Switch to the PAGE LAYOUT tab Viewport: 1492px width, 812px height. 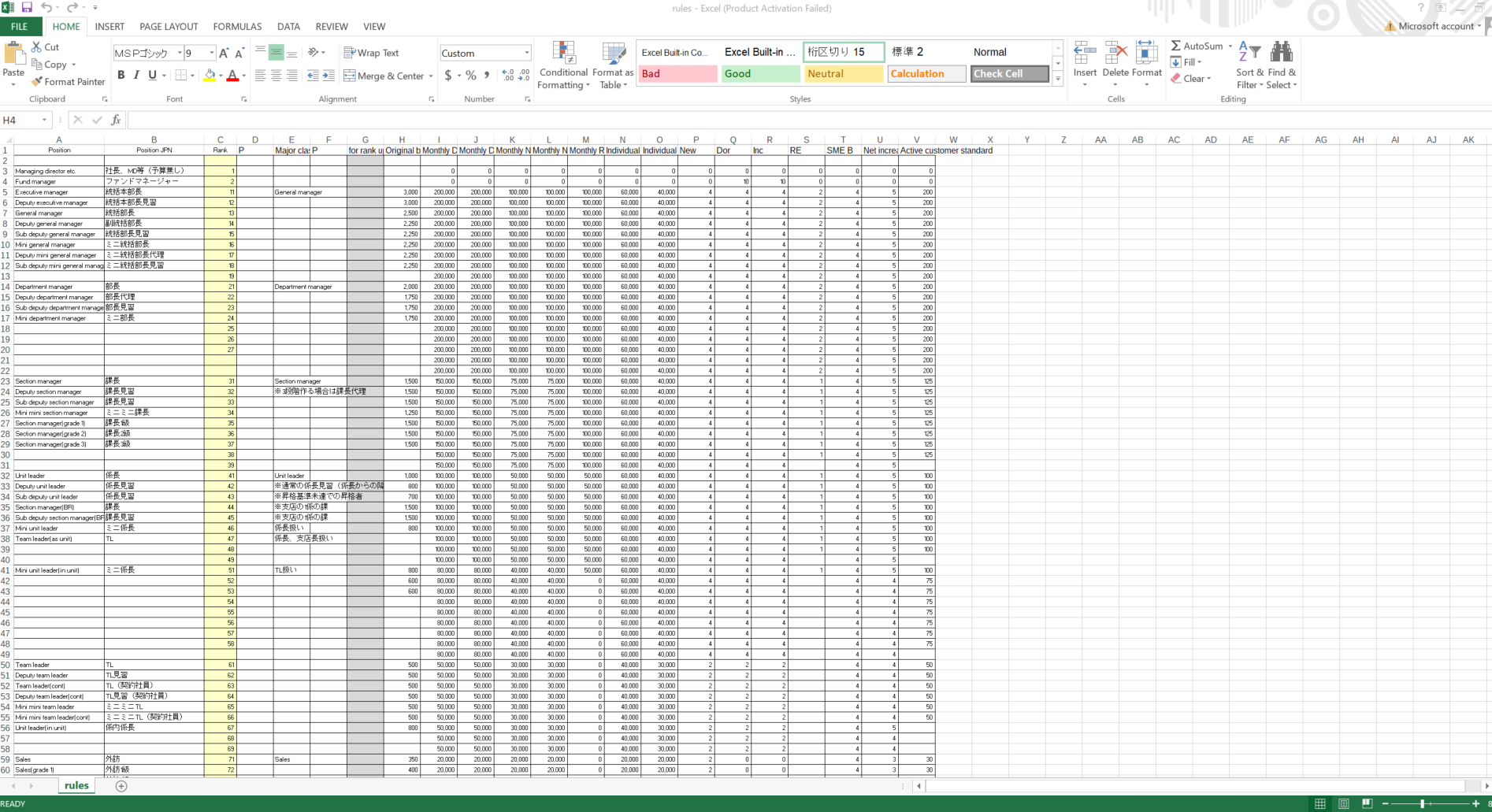[x=169, y=26]
